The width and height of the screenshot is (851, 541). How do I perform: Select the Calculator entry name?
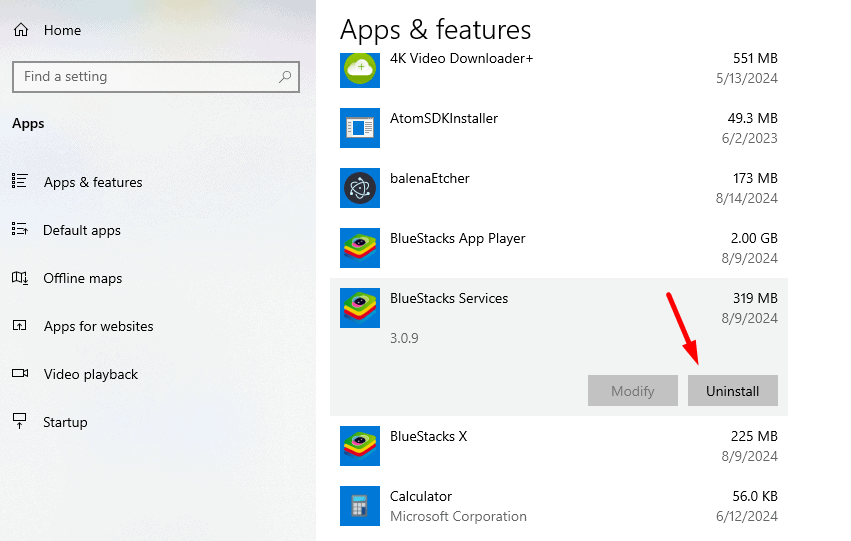pyautogui.click(x=421, y=497)
